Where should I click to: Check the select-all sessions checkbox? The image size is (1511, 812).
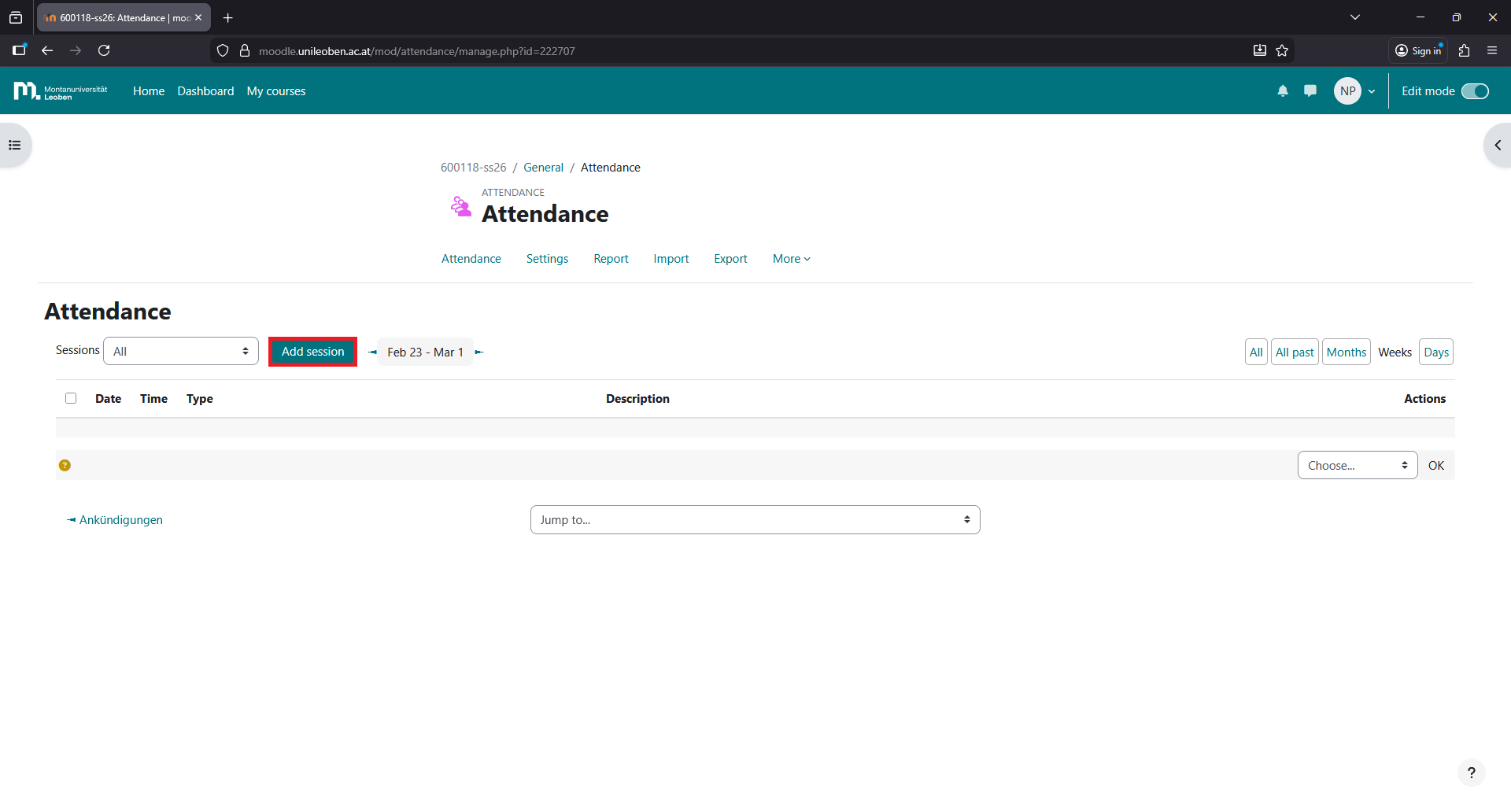(x=71, y=398)
